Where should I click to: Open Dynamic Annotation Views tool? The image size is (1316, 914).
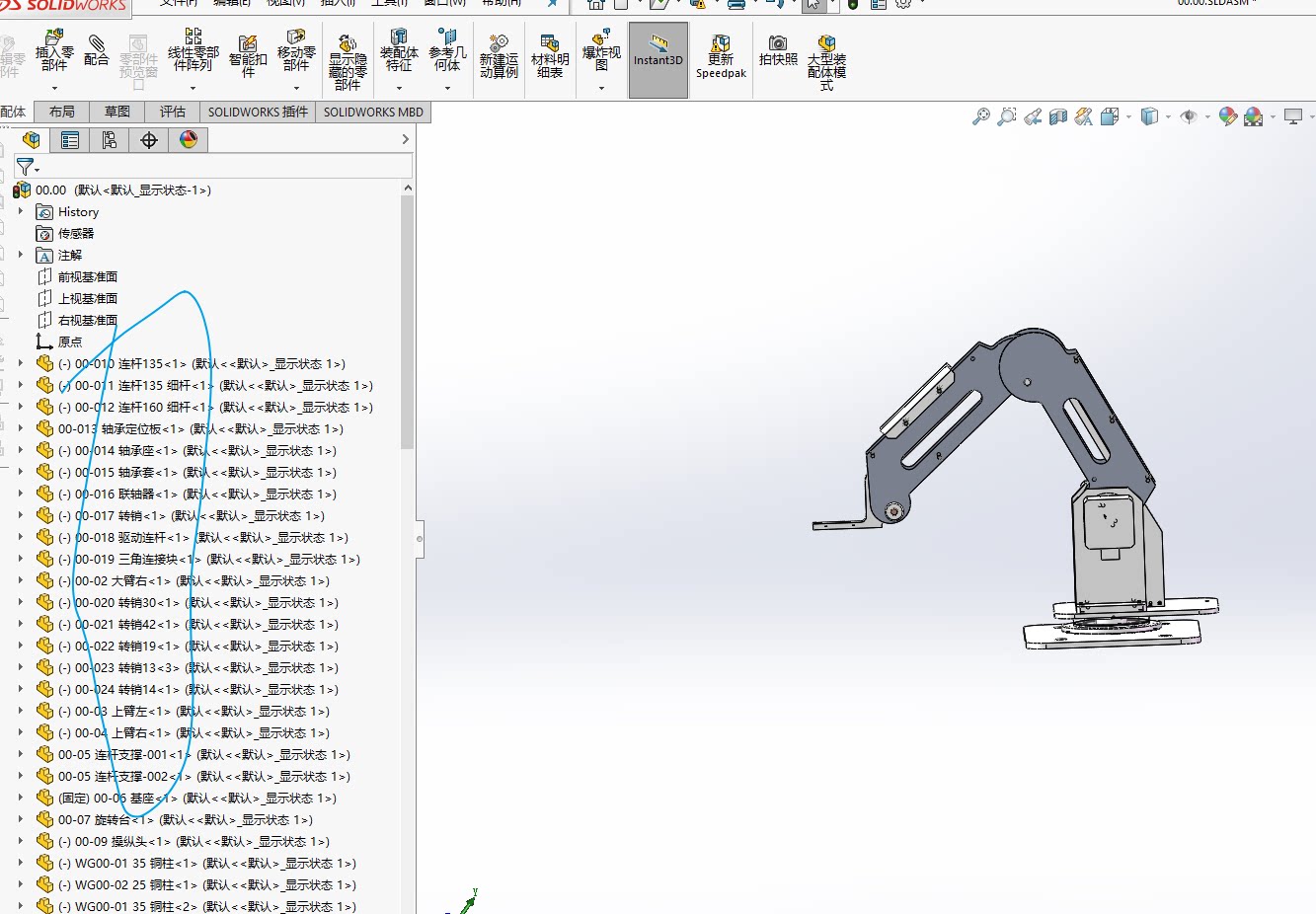(x=1084, y=116)
